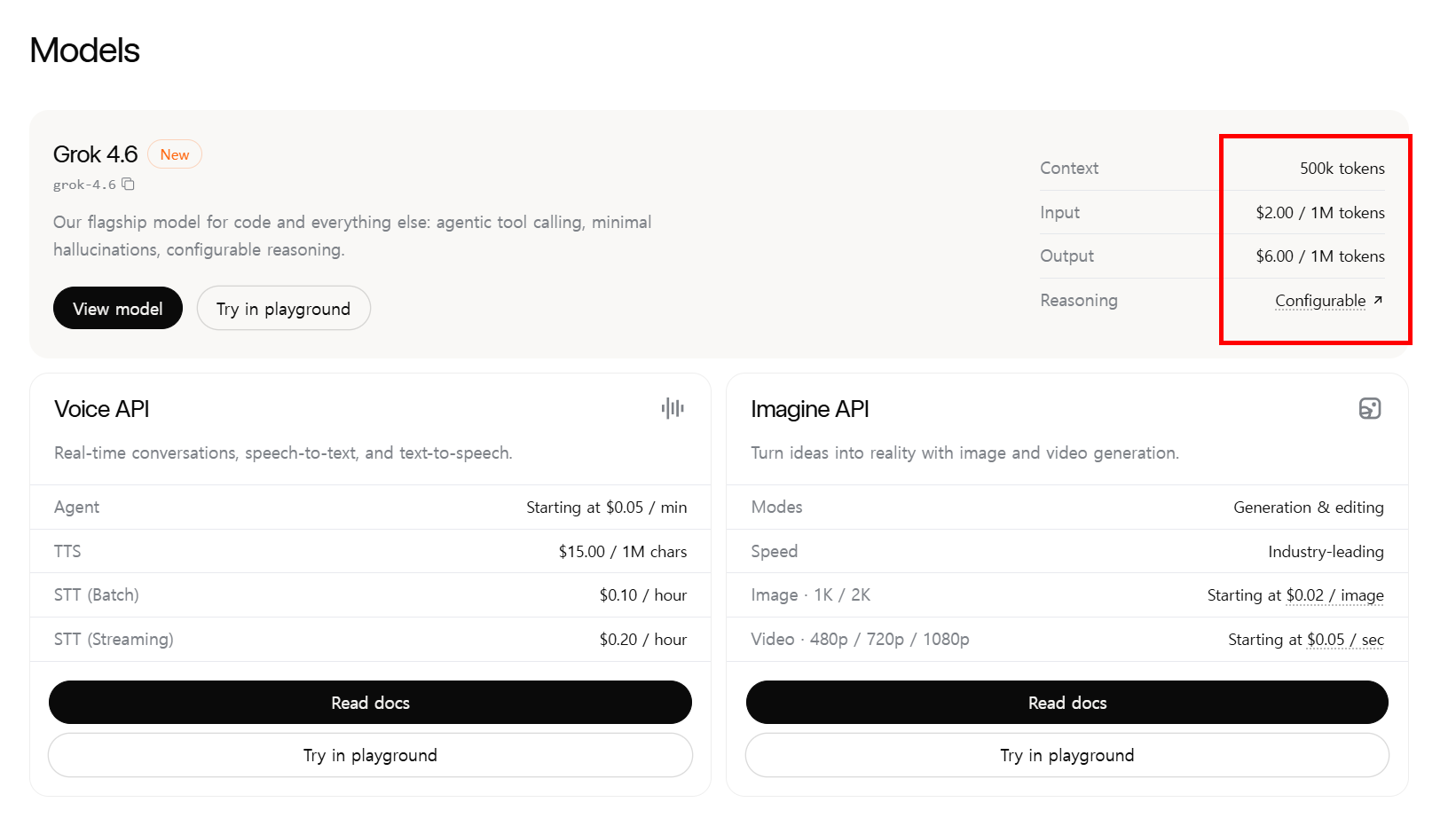This screenshot has width=1456, height=834.
Task: Click the Imagine API image icon
Action: (1370, 408)
